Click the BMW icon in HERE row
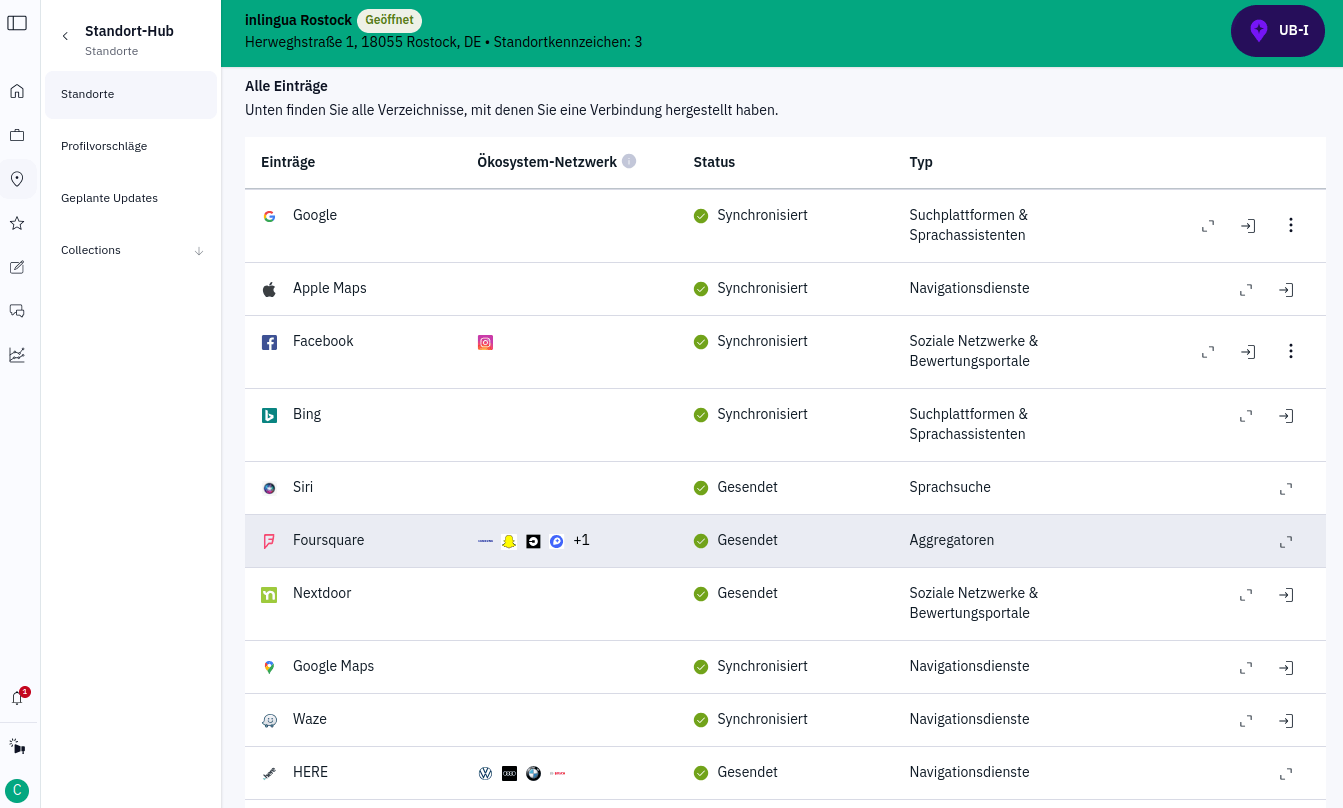The height and width of the screenshot is (808, 1343). click(x=533, y=773)
